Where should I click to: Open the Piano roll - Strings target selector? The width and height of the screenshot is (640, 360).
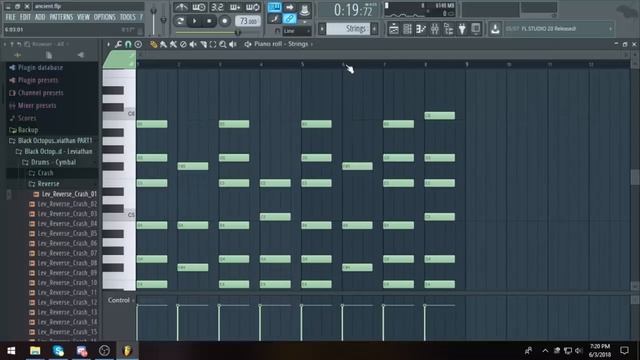(281, 44)
